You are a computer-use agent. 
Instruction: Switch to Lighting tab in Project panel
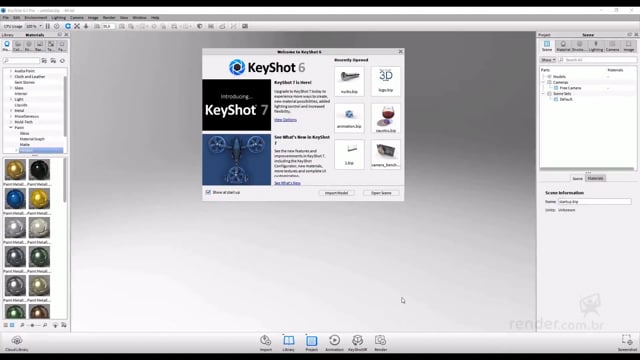(x=596, y=46)
